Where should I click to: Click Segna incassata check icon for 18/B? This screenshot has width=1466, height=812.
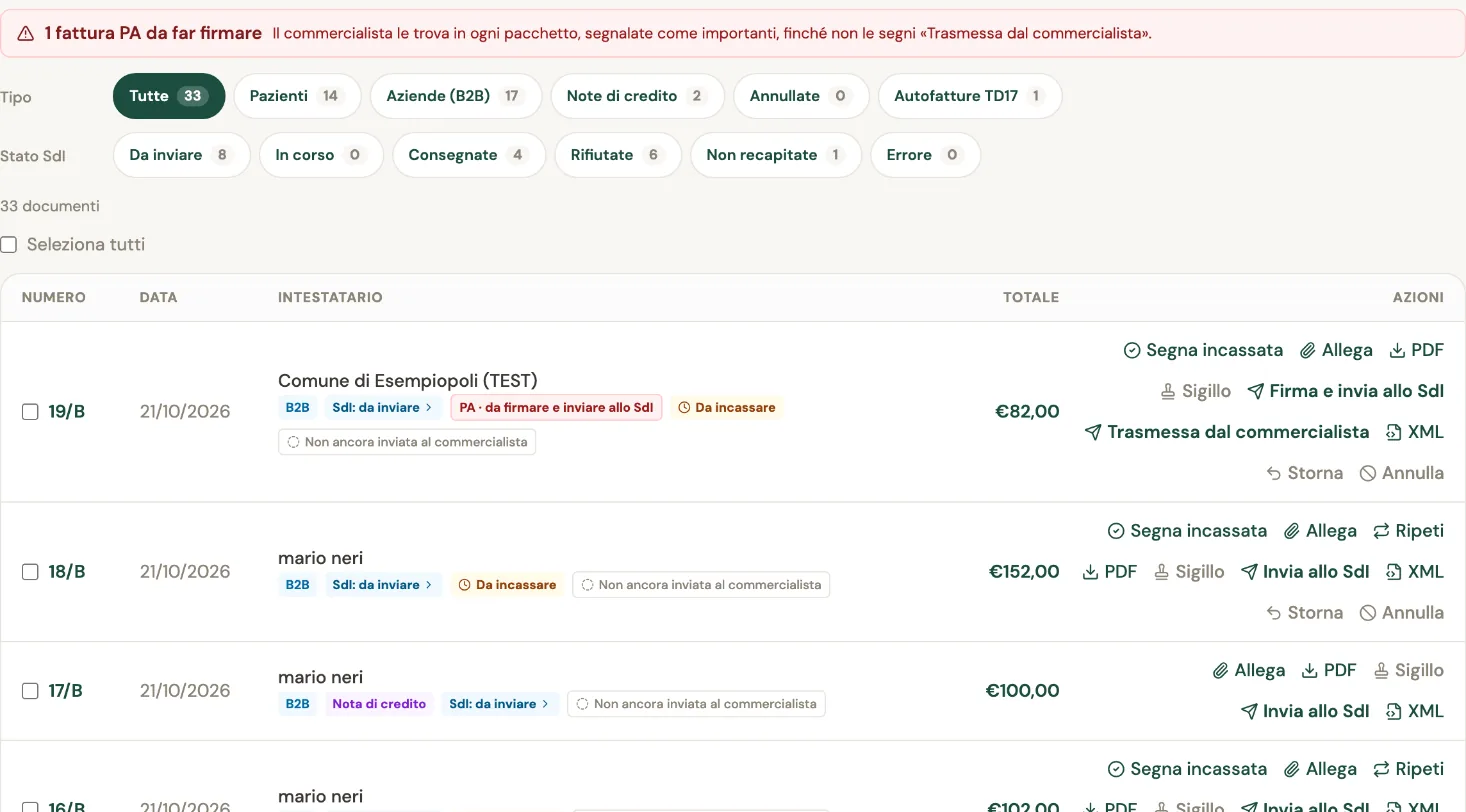[x=1116, y=531]
